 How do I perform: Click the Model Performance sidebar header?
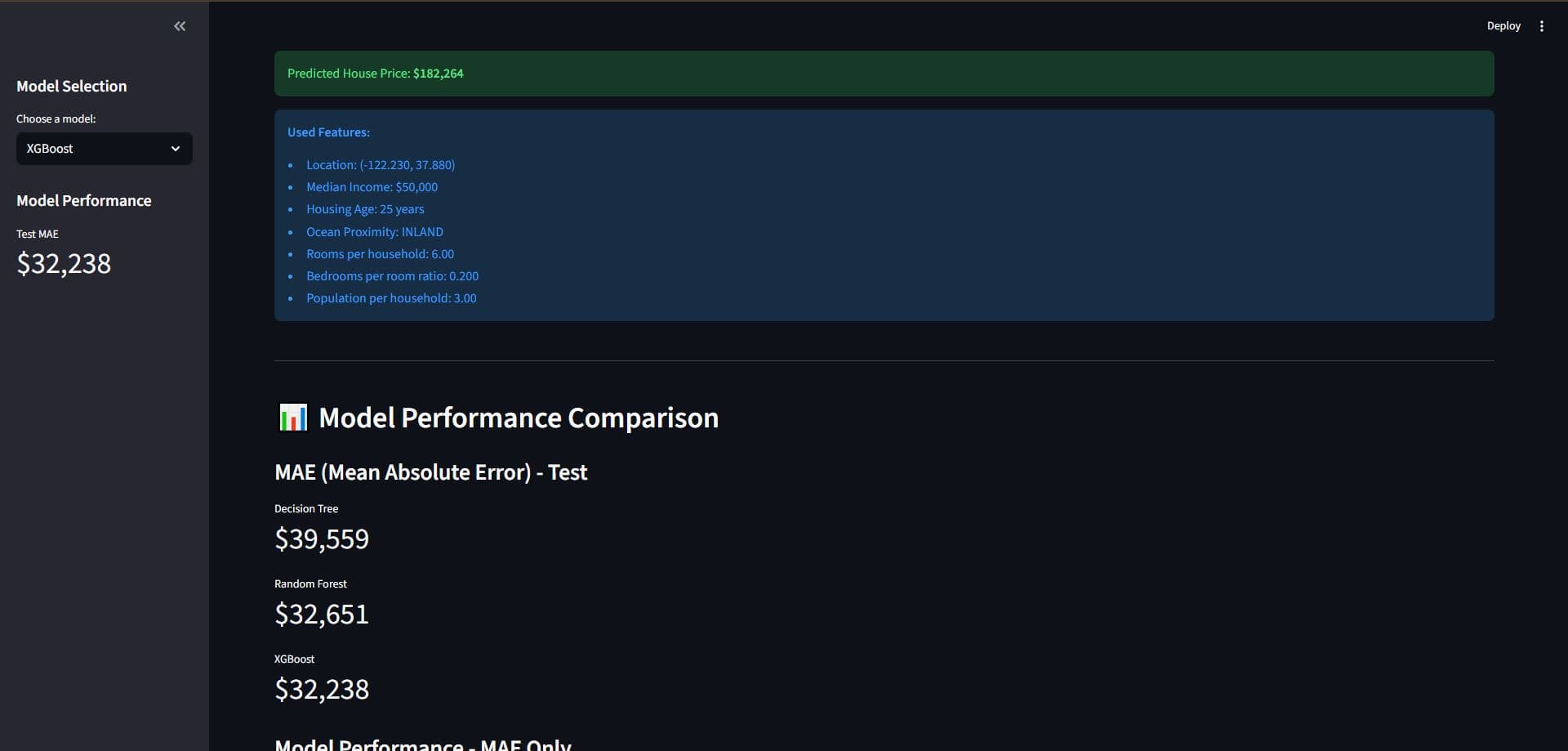[x=83, y=200]
